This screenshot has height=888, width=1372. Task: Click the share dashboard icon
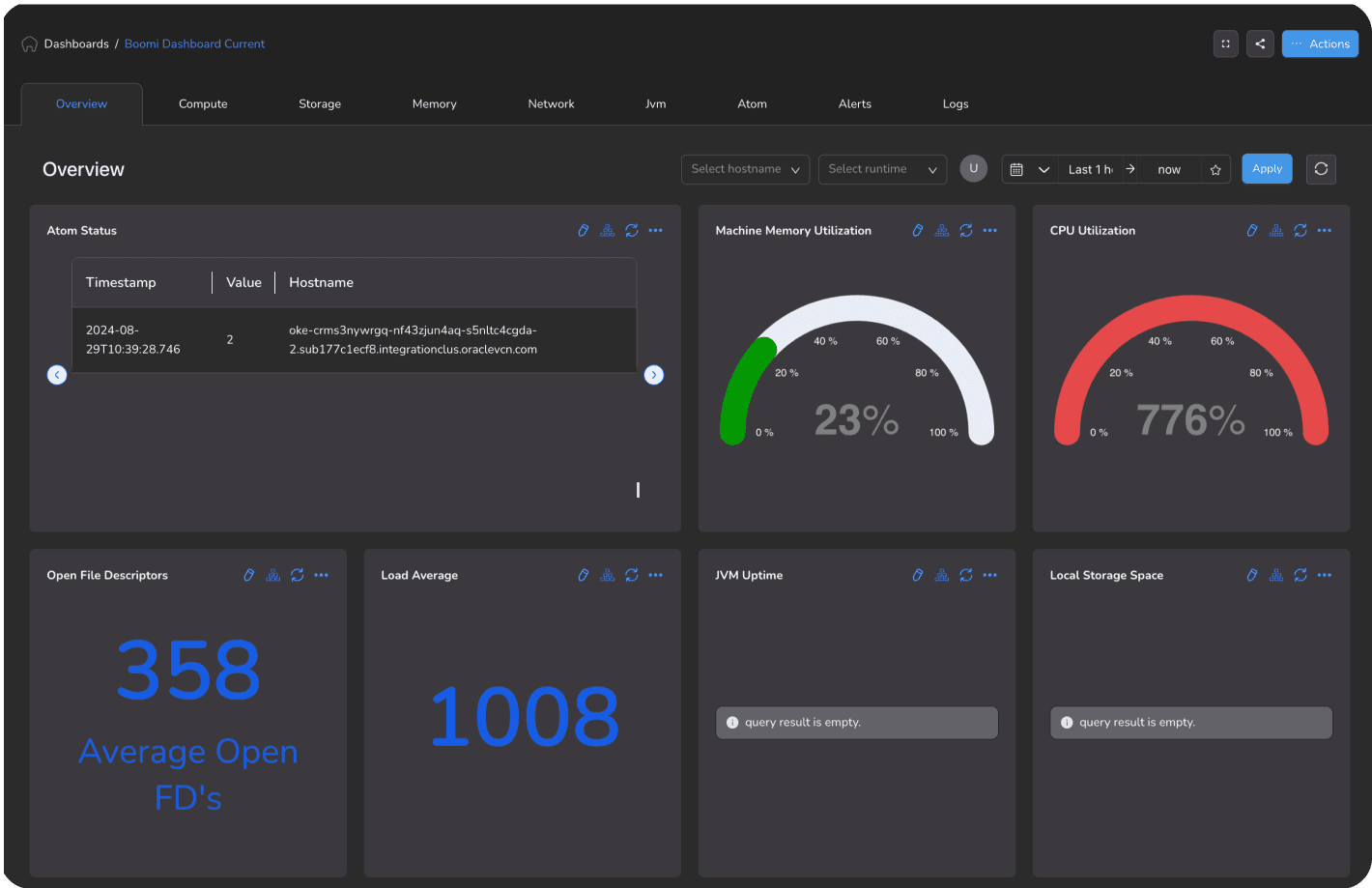point(1260,43)
